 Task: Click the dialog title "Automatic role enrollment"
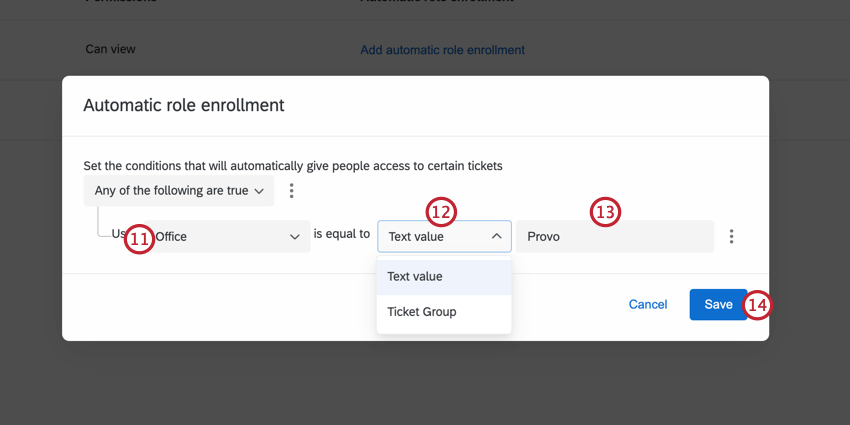click(184, 105)
